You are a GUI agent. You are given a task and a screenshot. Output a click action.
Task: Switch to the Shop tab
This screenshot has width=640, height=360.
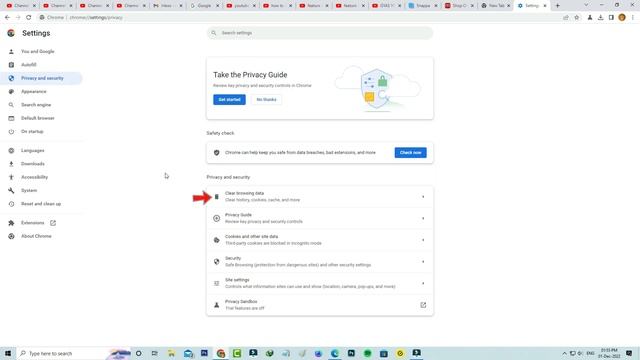(460, 6)
